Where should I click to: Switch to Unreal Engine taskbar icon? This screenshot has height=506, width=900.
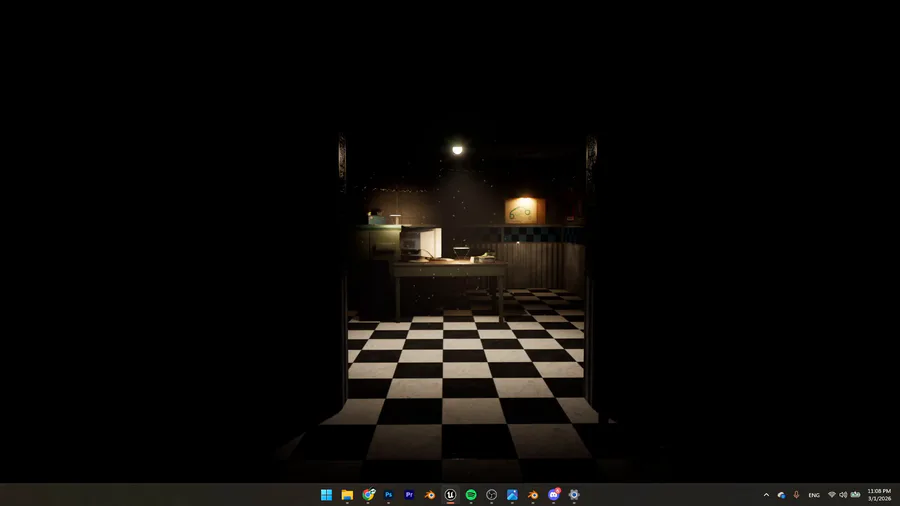[450, 495]
